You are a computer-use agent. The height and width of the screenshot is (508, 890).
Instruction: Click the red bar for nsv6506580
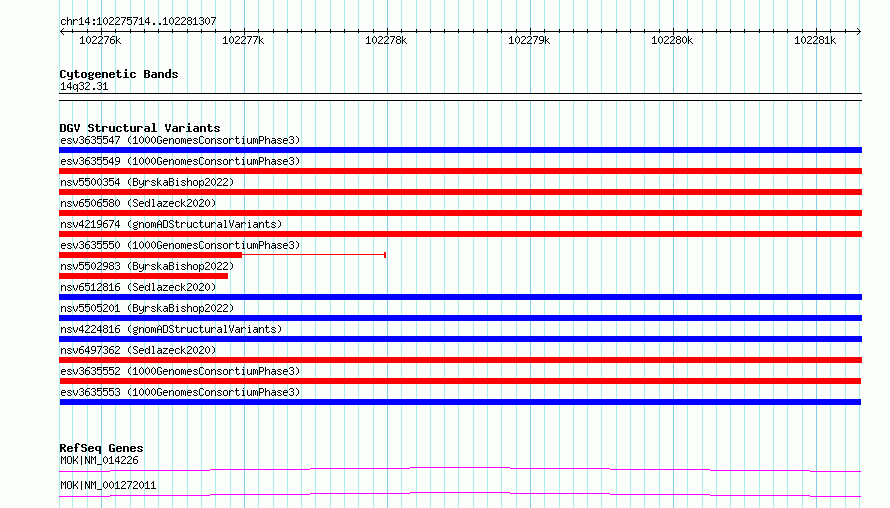[x=460, y=213]
